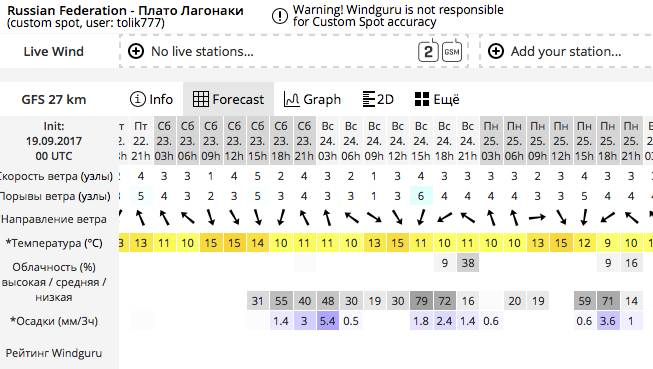The width and height of the screenshot is (653, 369).
Task: Click the Add your station link
Action: (x=566, y=51)
